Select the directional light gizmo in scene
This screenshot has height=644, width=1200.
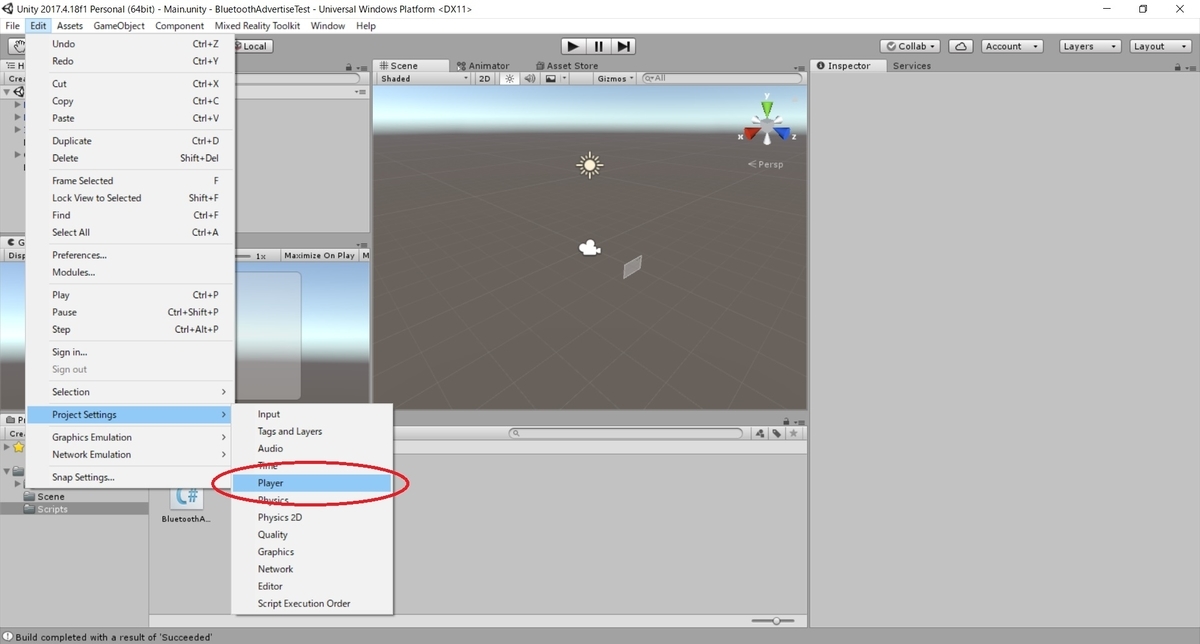click(x=590, y=165)
